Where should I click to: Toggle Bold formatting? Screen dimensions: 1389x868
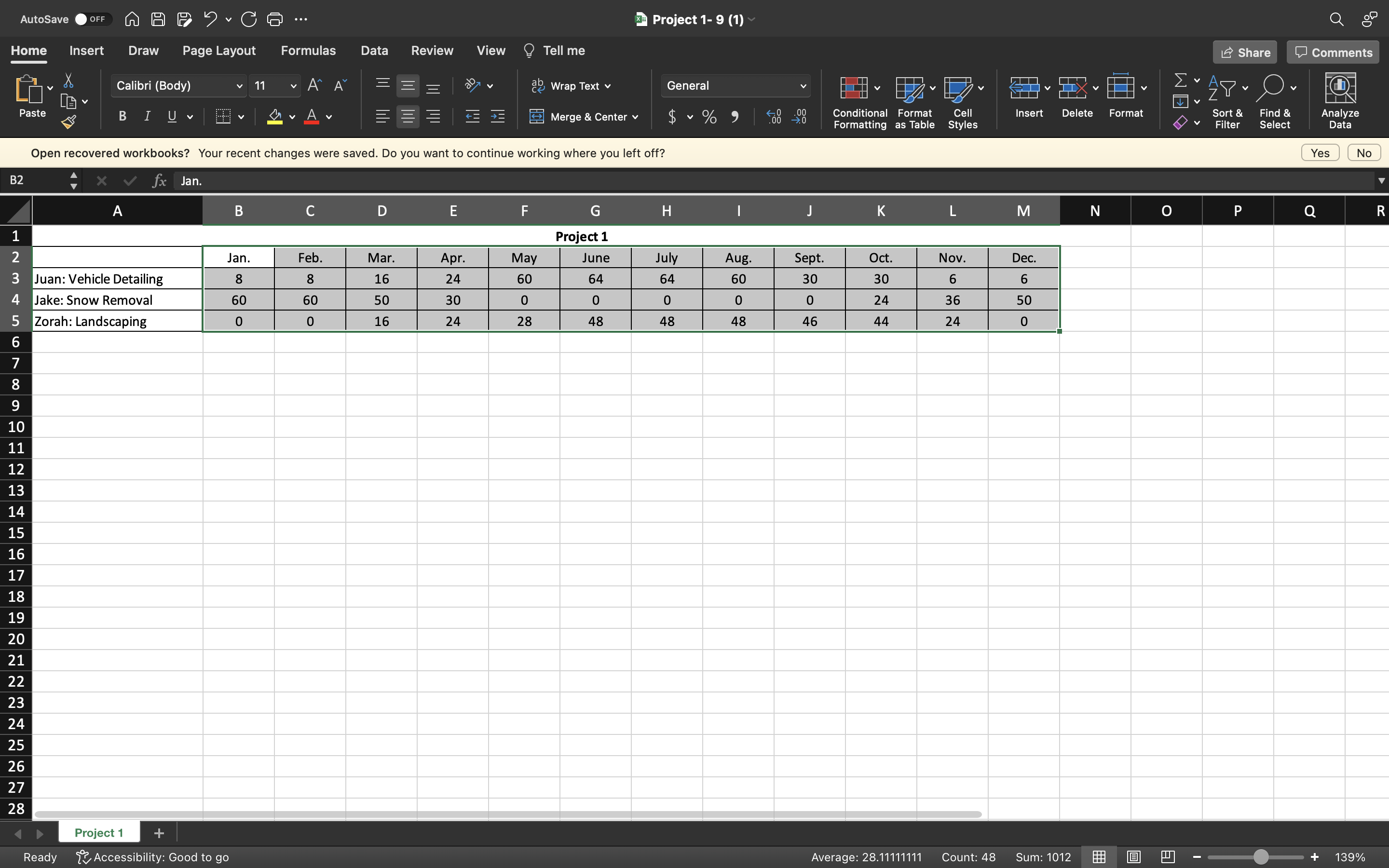[x=122, y=117]
